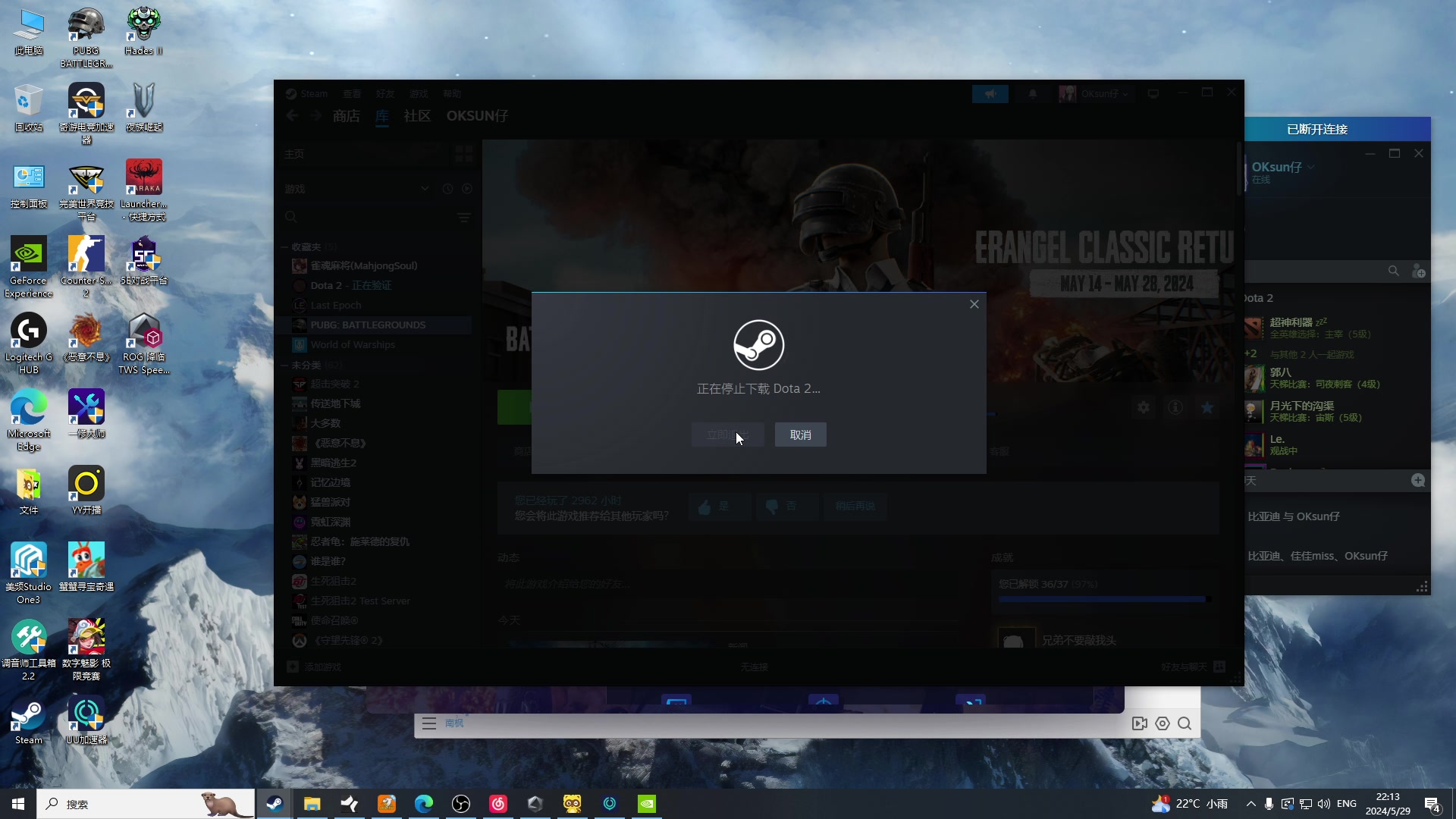Viewport: 1456px width, 819px height.
Task: Open the PUBG game settings gear icon
Action: coord(1144,408)
